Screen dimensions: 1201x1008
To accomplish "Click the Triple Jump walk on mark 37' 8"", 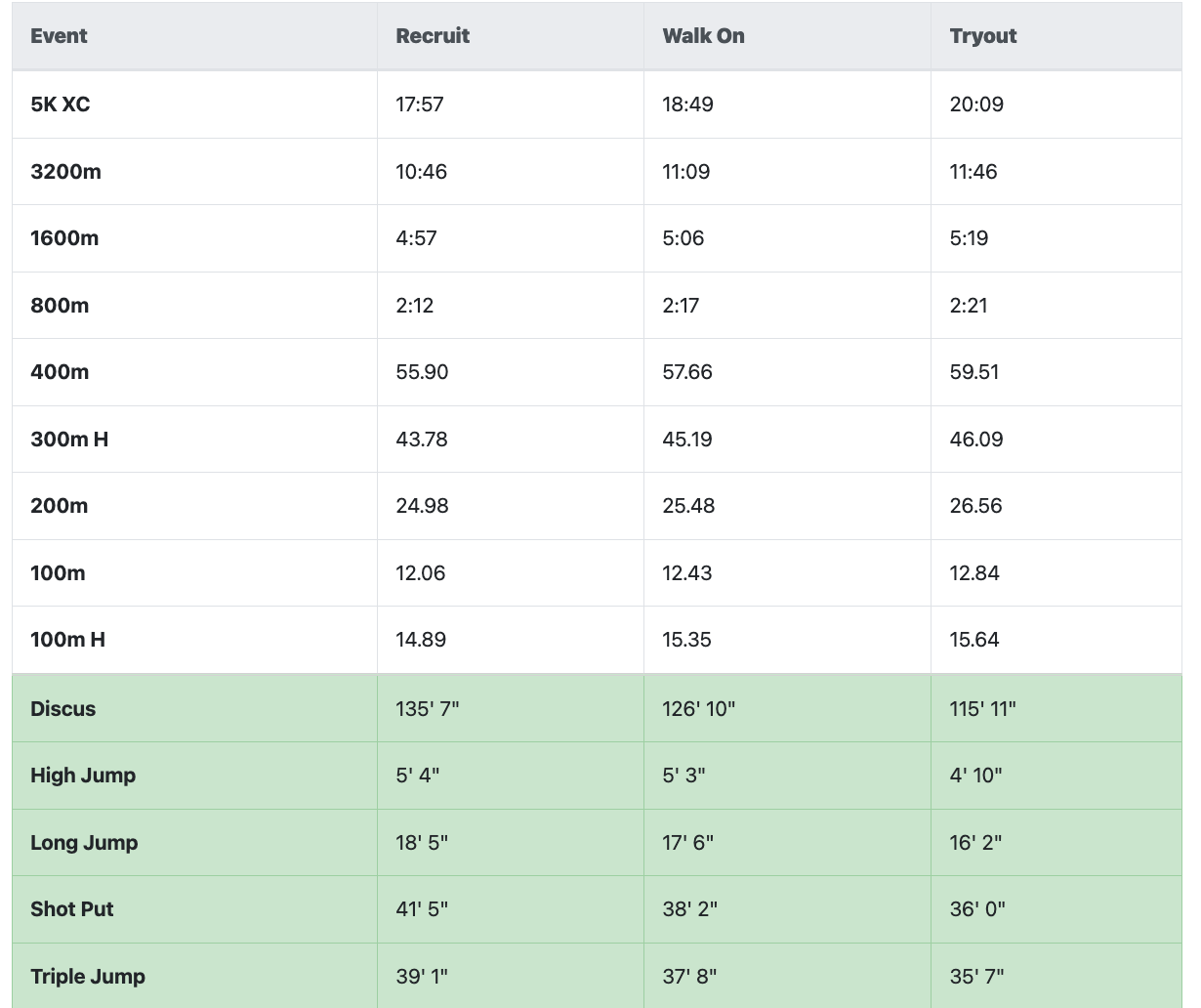I will tap(690, 977).
